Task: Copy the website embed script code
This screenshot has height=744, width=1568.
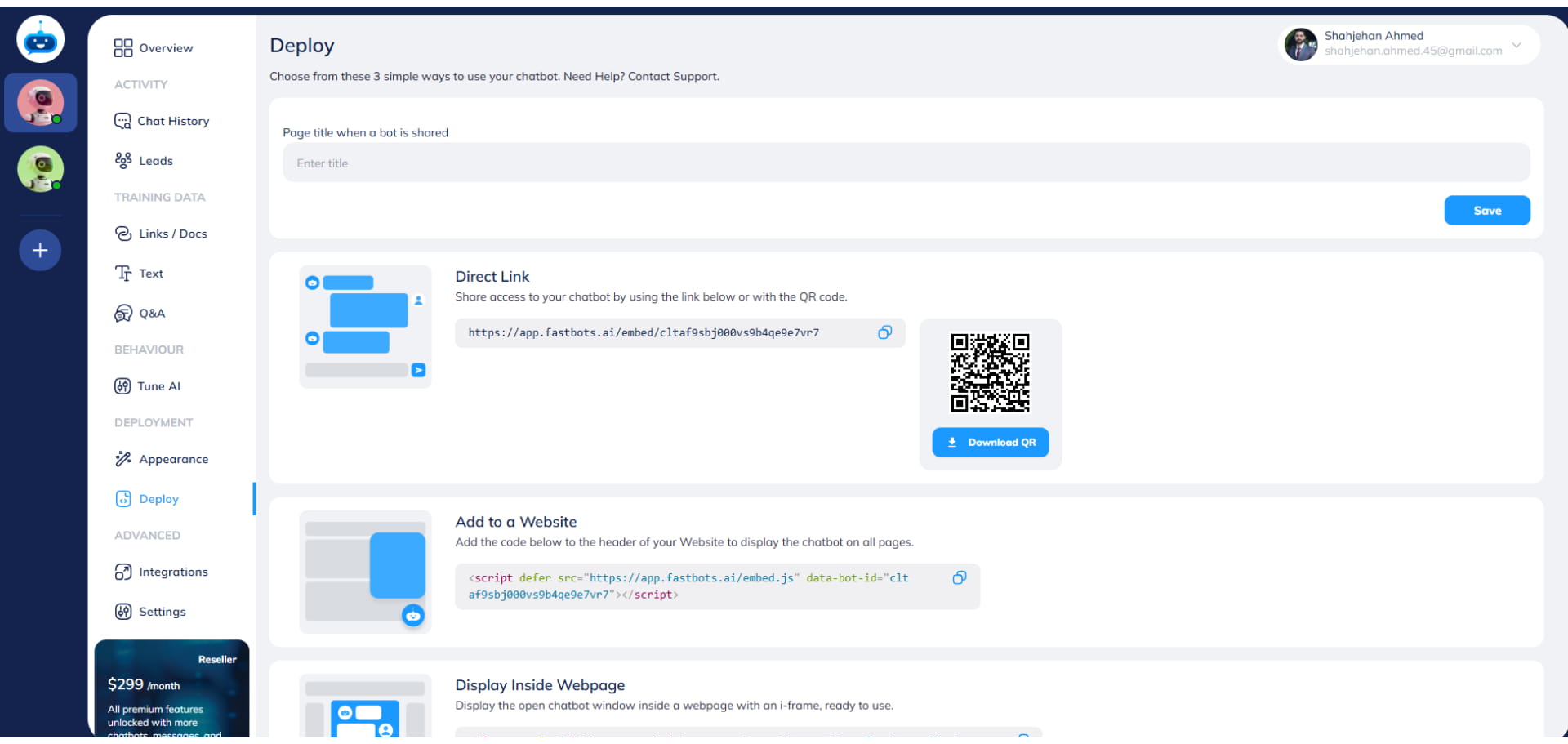Action: point(959,577)
